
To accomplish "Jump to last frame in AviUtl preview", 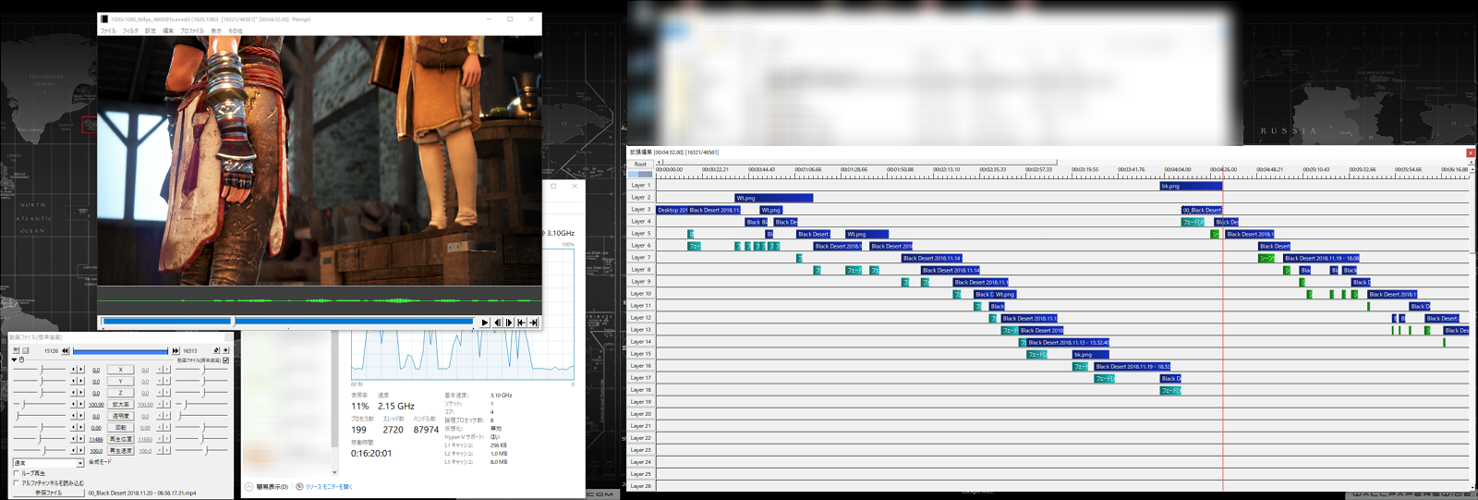I will tap(533, 322).
